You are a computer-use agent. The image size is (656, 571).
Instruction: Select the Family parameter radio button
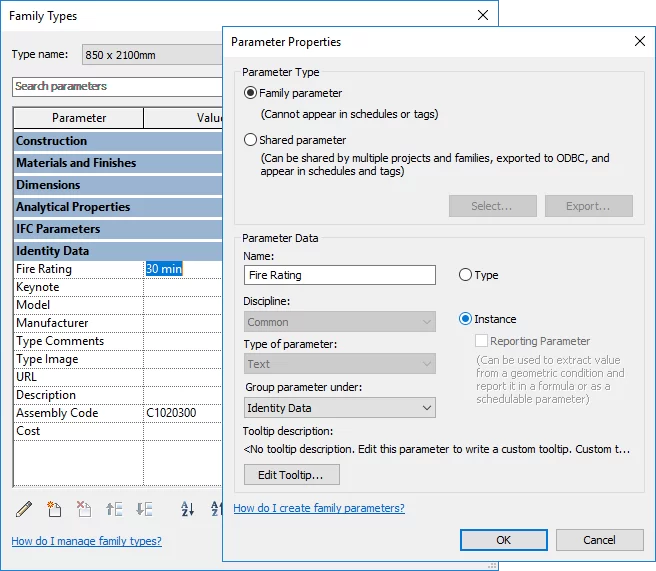[x=251, y=93]
